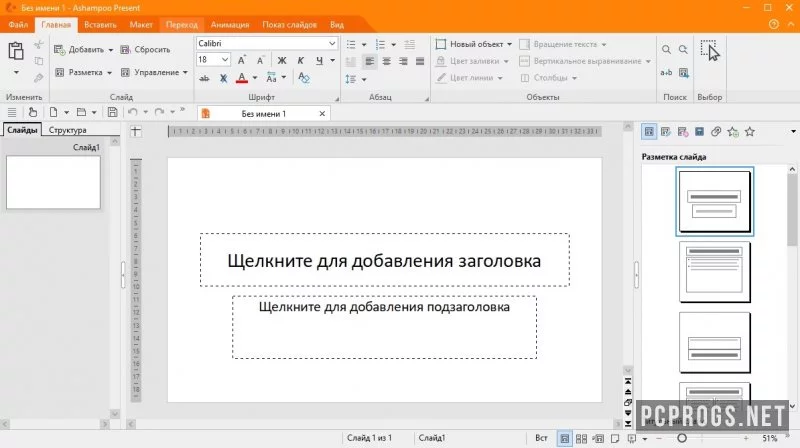Screen dimensions: 800x448
Task: Click the Format painter brush icon
Action: (39, 78)
